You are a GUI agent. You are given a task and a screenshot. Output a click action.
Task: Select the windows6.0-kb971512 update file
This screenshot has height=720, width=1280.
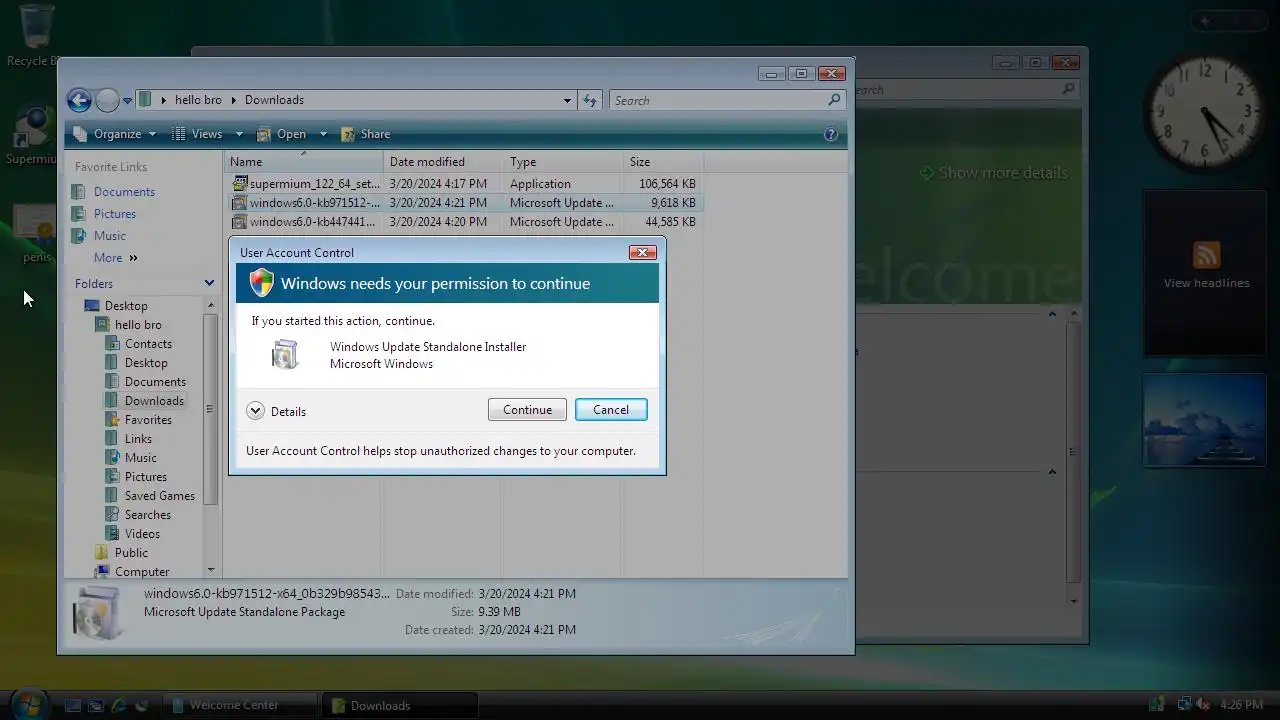tap(464, 203)
